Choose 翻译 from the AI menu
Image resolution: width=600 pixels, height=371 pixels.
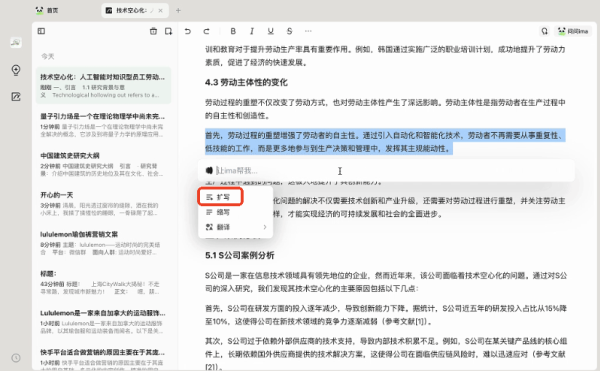pos(235,227)
